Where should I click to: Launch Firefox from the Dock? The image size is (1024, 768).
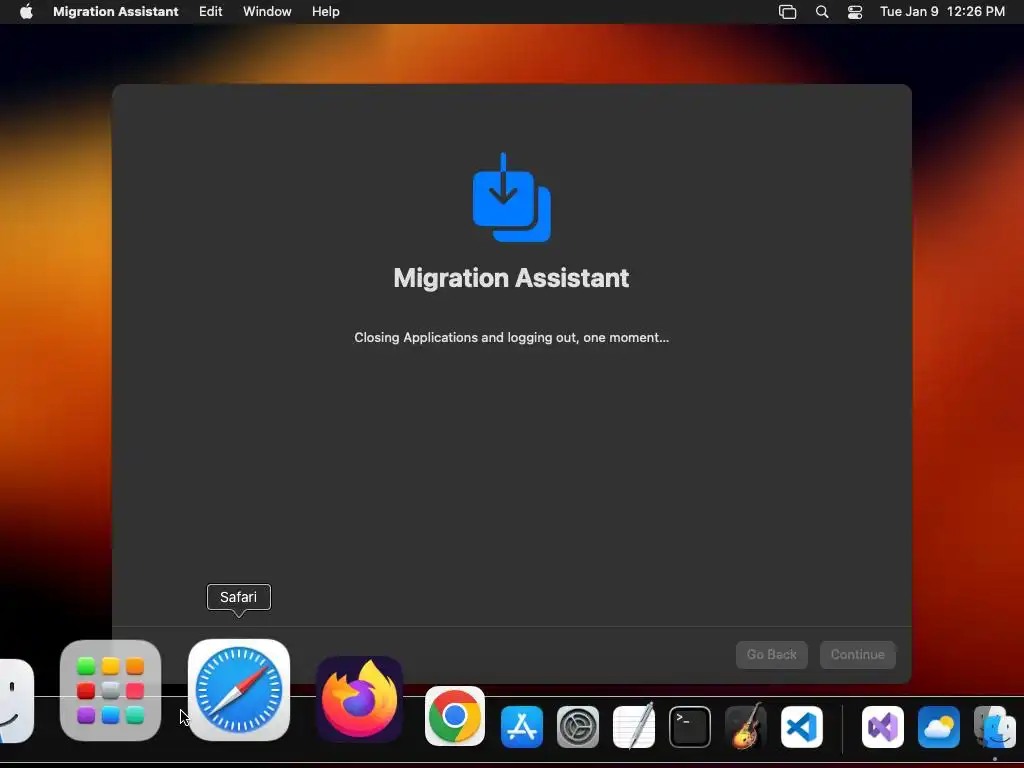coord(359,699)
